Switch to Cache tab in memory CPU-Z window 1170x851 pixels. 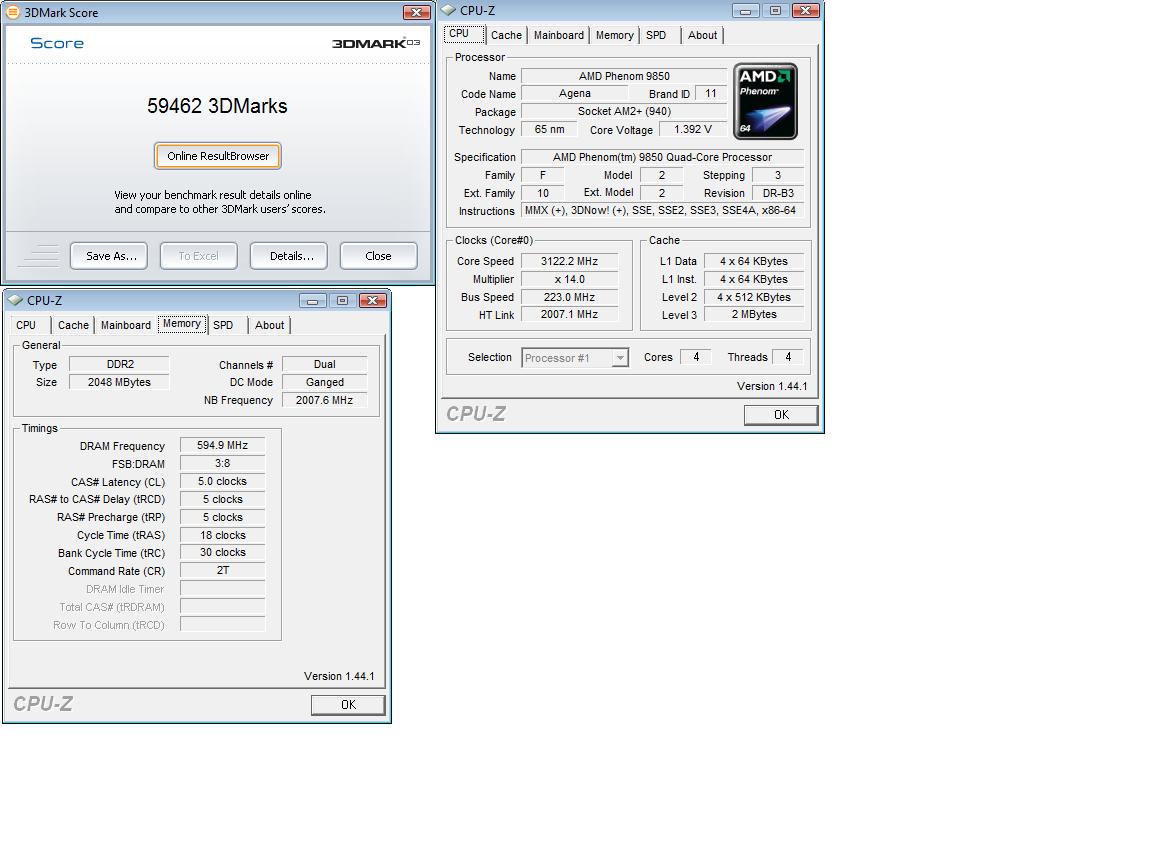click(x=73, y=325)
